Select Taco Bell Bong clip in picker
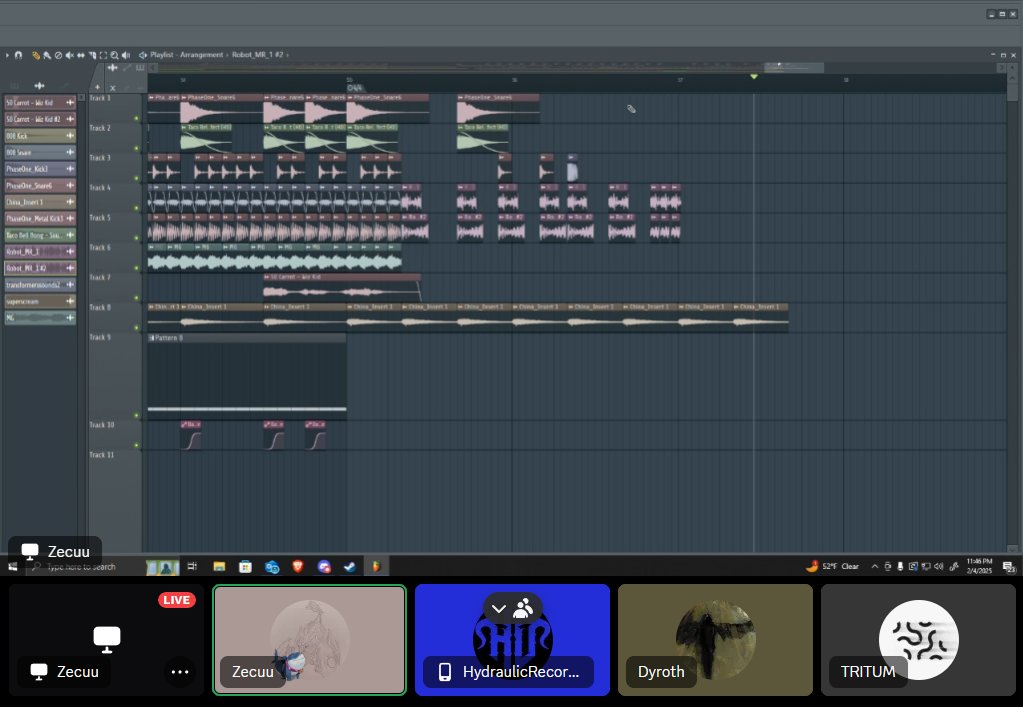Viewport: 1023px width, 707px height. 40,235
